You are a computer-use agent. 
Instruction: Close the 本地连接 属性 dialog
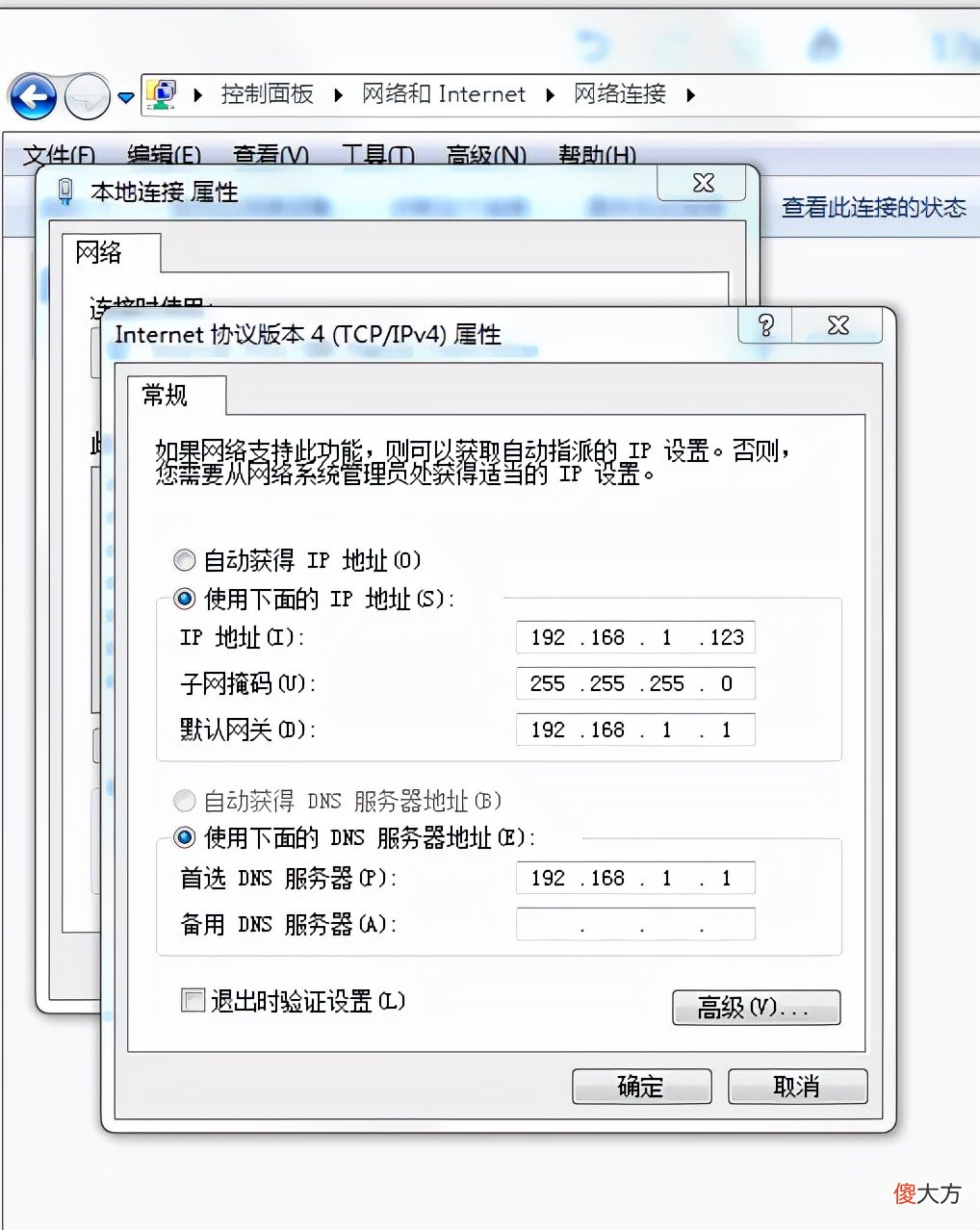click(x=702, y=182)
